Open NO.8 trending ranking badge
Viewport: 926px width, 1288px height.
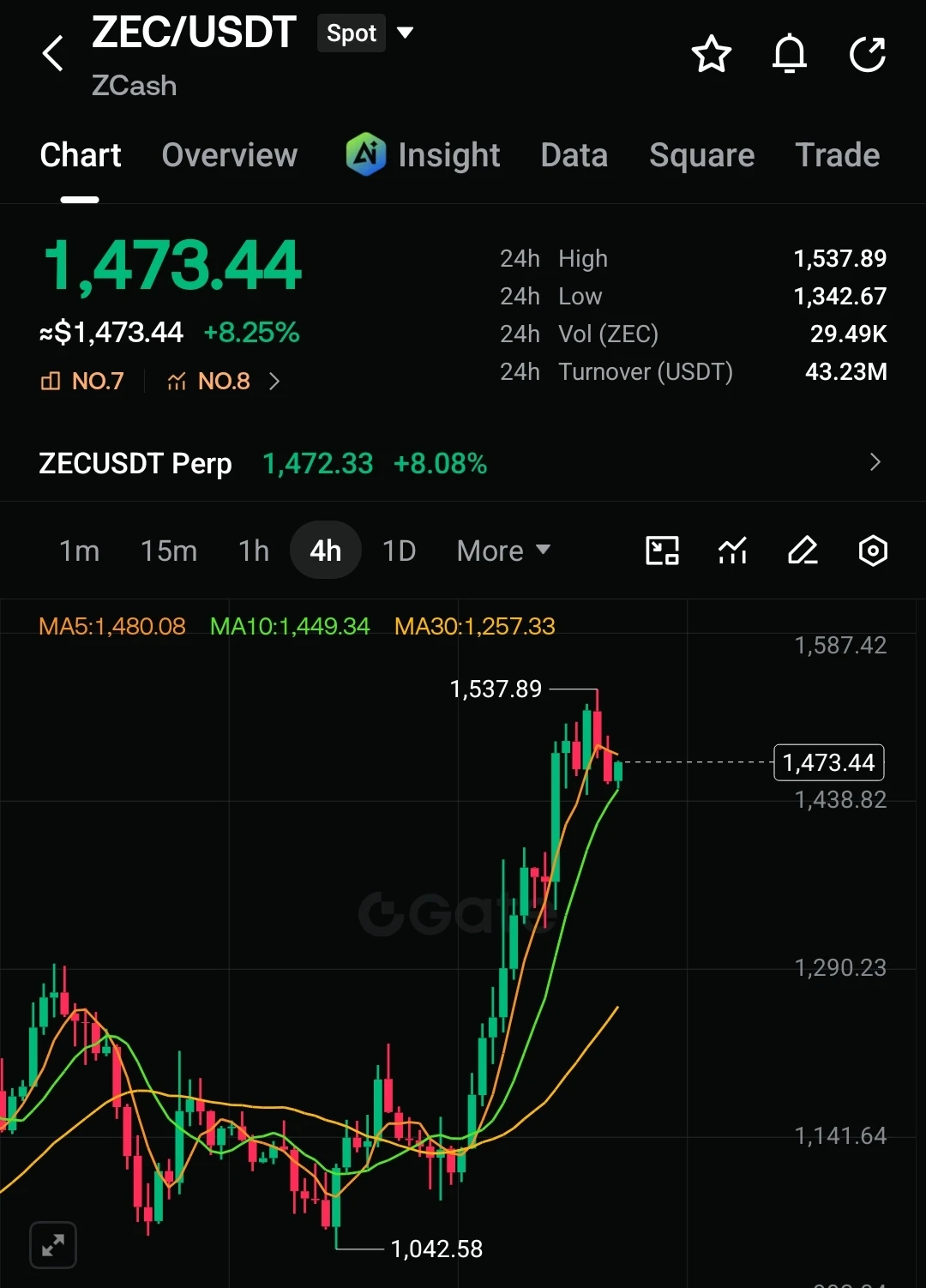pos(208,381)
